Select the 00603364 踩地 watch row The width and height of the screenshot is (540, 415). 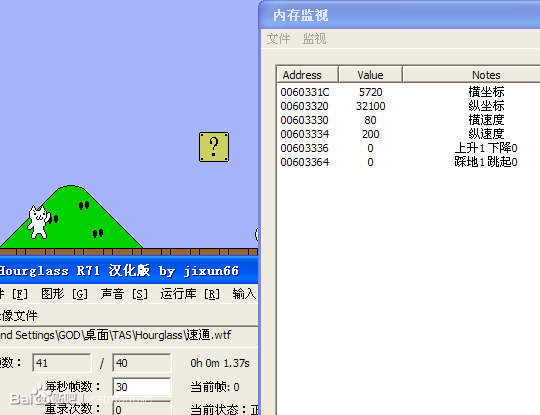pos(408,162)
